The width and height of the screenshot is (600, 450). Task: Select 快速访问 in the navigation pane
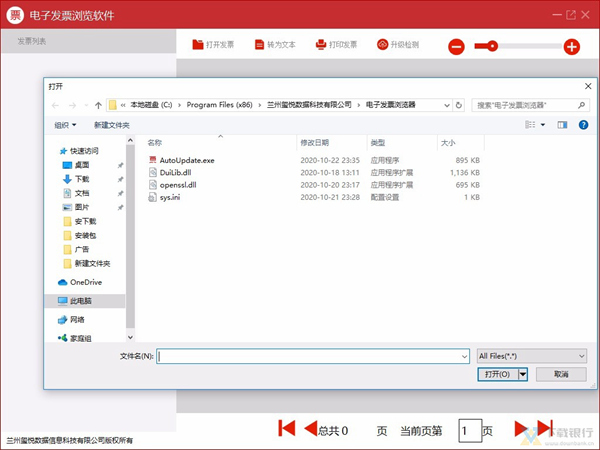pos(84,151)
